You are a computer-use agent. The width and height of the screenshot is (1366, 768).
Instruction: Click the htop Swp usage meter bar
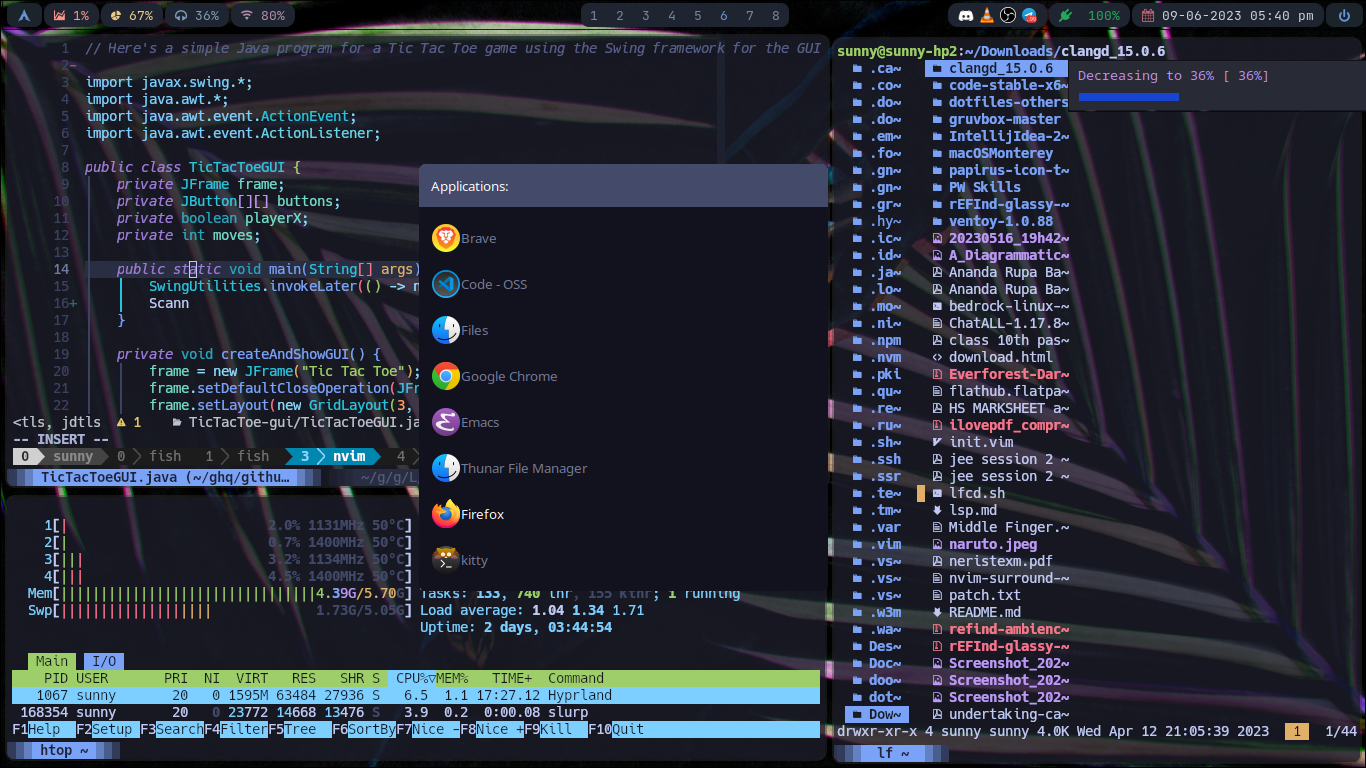click(220, 610)
